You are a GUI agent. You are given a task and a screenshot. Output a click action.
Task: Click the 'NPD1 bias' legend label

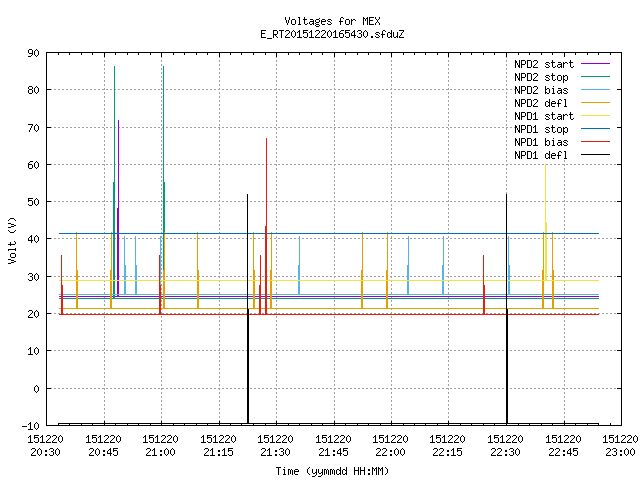tap(541, 142)
